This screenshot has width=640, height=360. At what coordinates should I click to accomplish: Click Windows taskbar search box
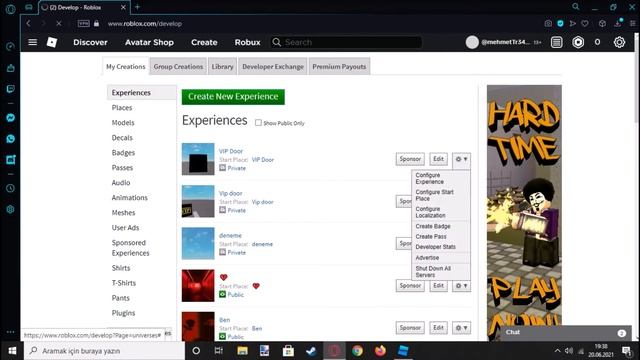tap(104, 351)
